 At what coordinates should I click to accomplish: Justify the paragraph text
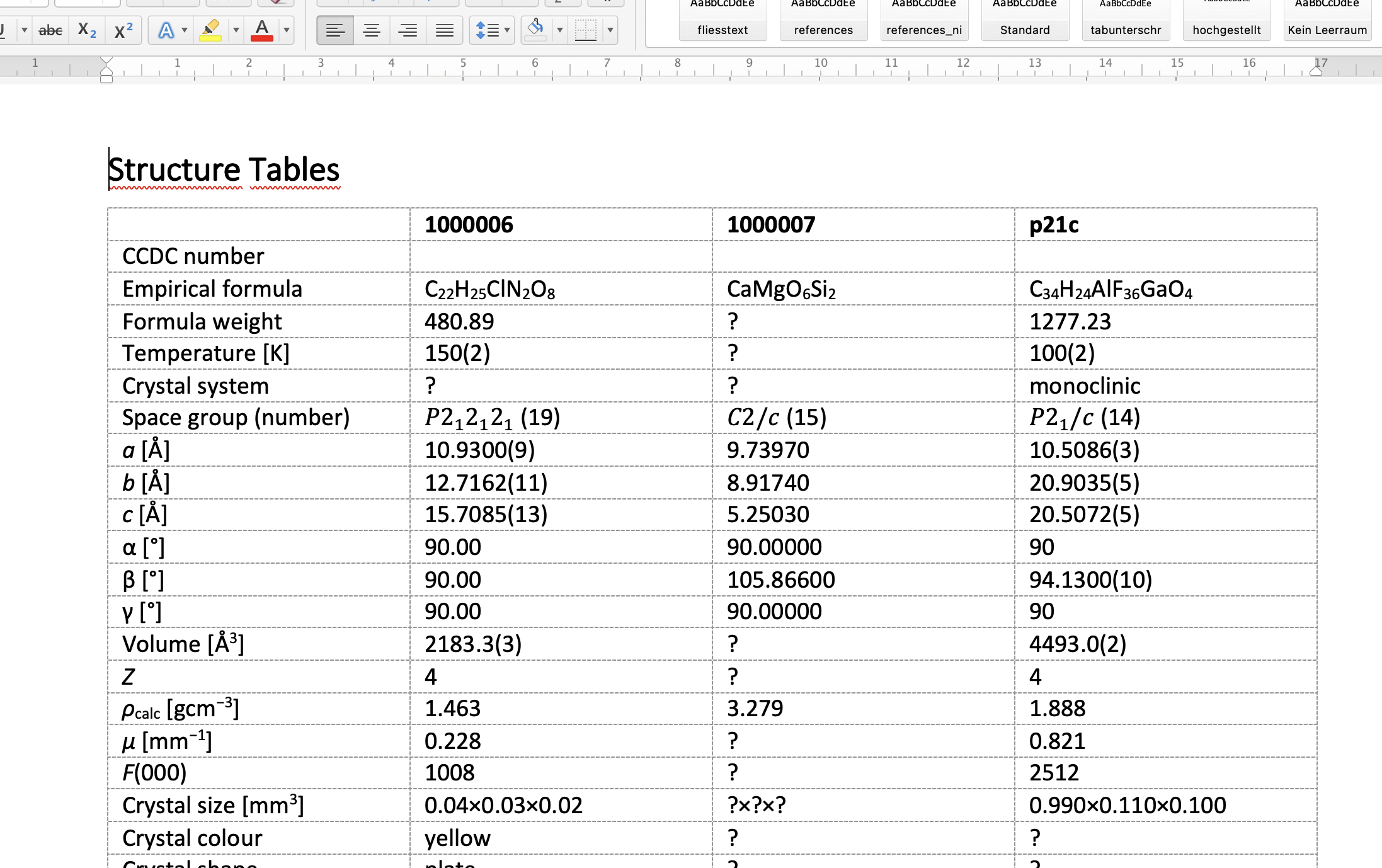(x=445, y=30)
